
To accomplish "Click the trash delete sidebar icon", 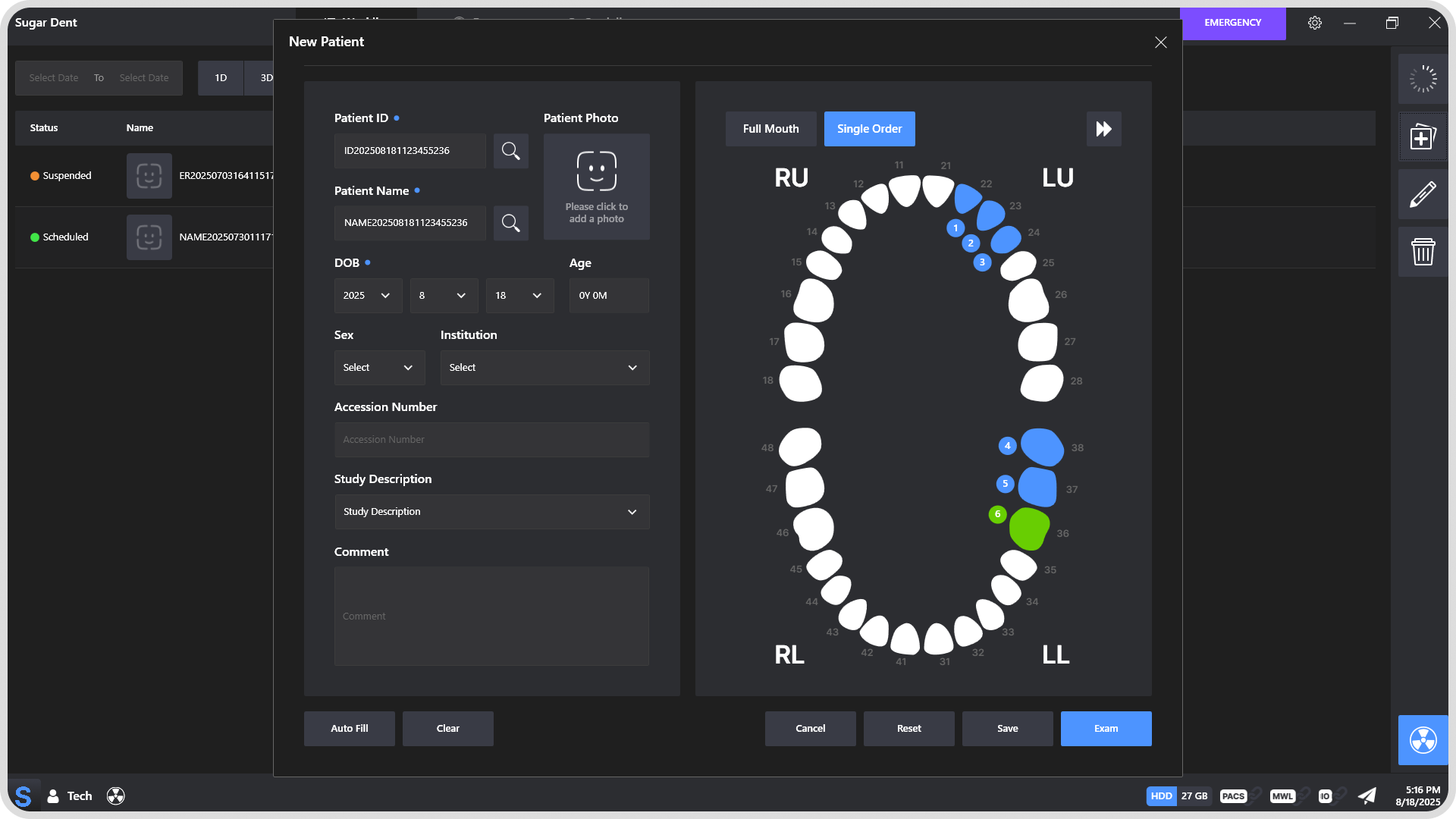I will click(x=1423, y=252).
